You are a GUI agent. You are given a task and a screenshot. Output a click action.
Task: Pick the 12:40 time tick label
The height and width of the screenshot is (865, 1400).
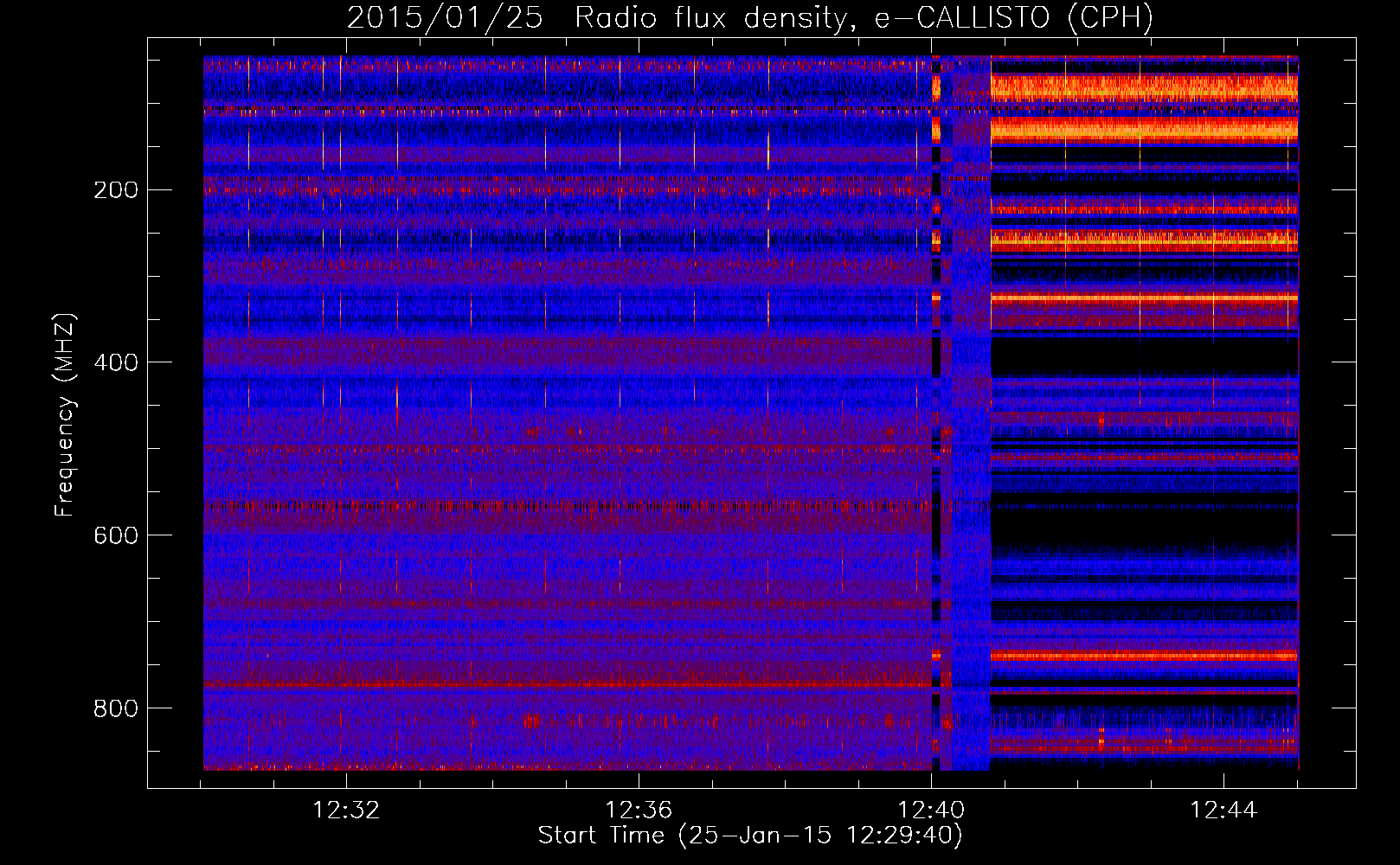(x=931, y=811)
